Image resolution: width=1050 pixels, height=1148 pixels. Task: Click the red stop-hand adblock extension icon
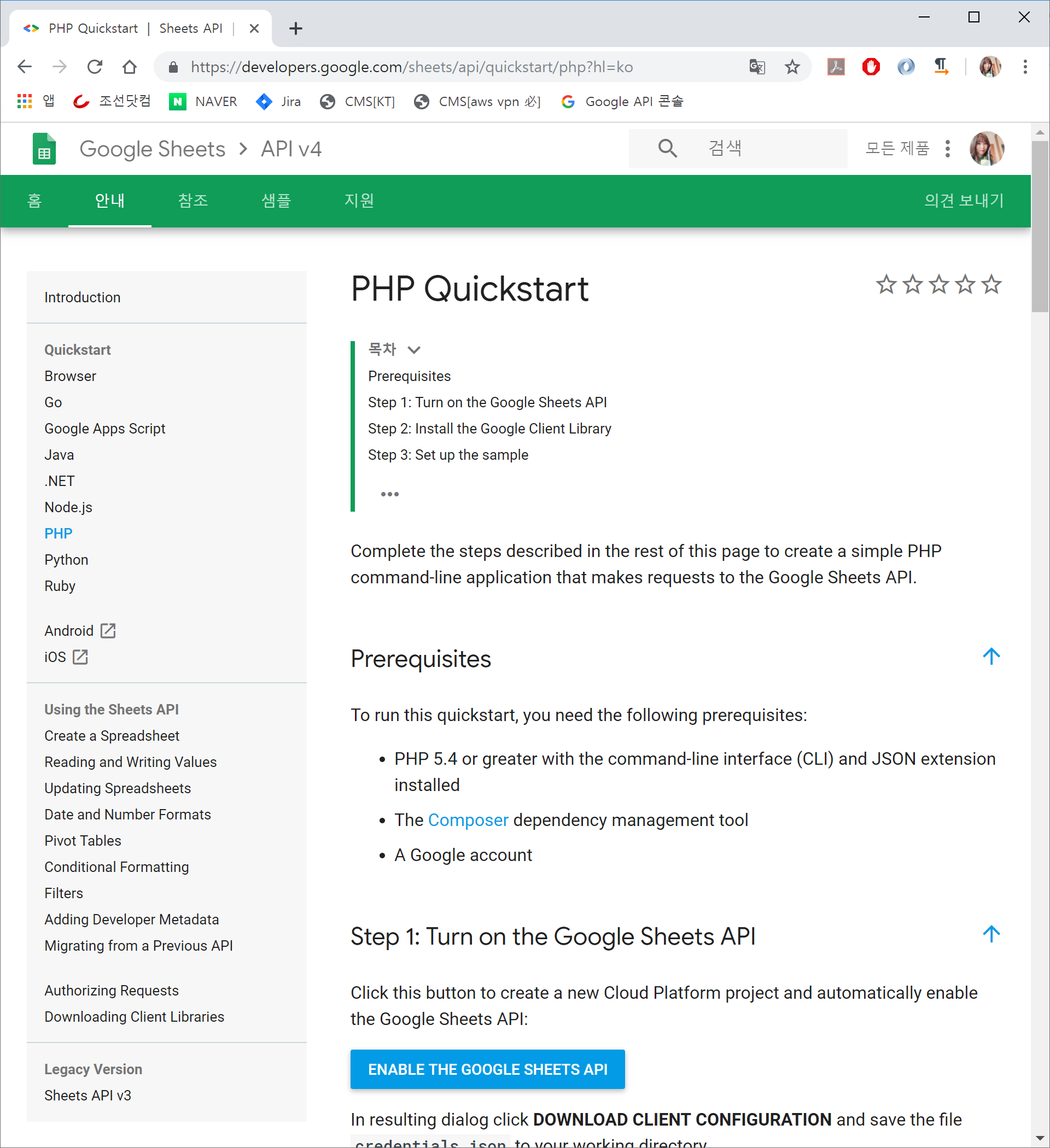pyautogui.click(x=870, y=67)
